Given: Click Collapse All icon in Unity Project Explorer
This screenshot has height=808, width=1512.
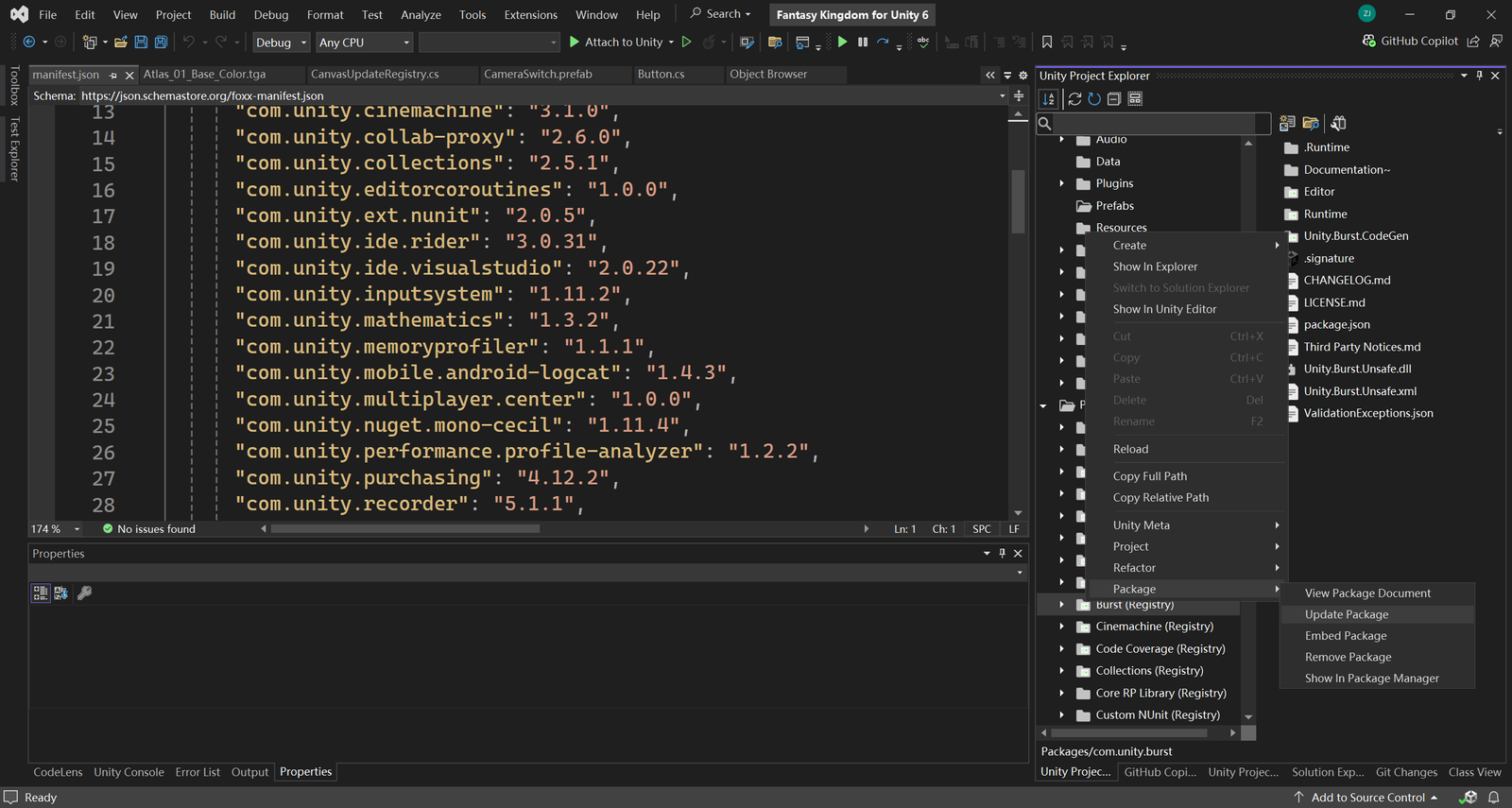Looking at the screenshot, I should pyautogui.click(x=1114, y=98).
